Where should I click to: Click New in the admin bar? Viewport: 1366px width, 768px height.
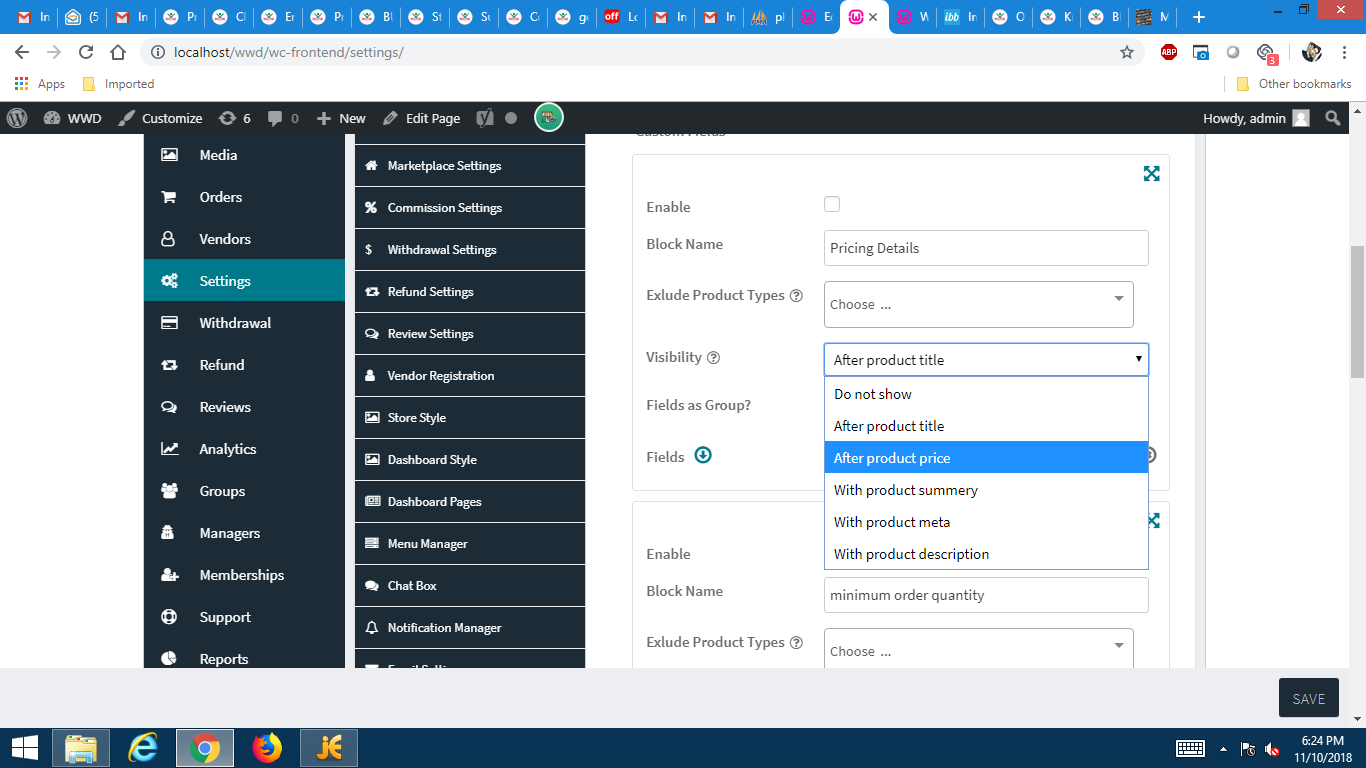341,118
